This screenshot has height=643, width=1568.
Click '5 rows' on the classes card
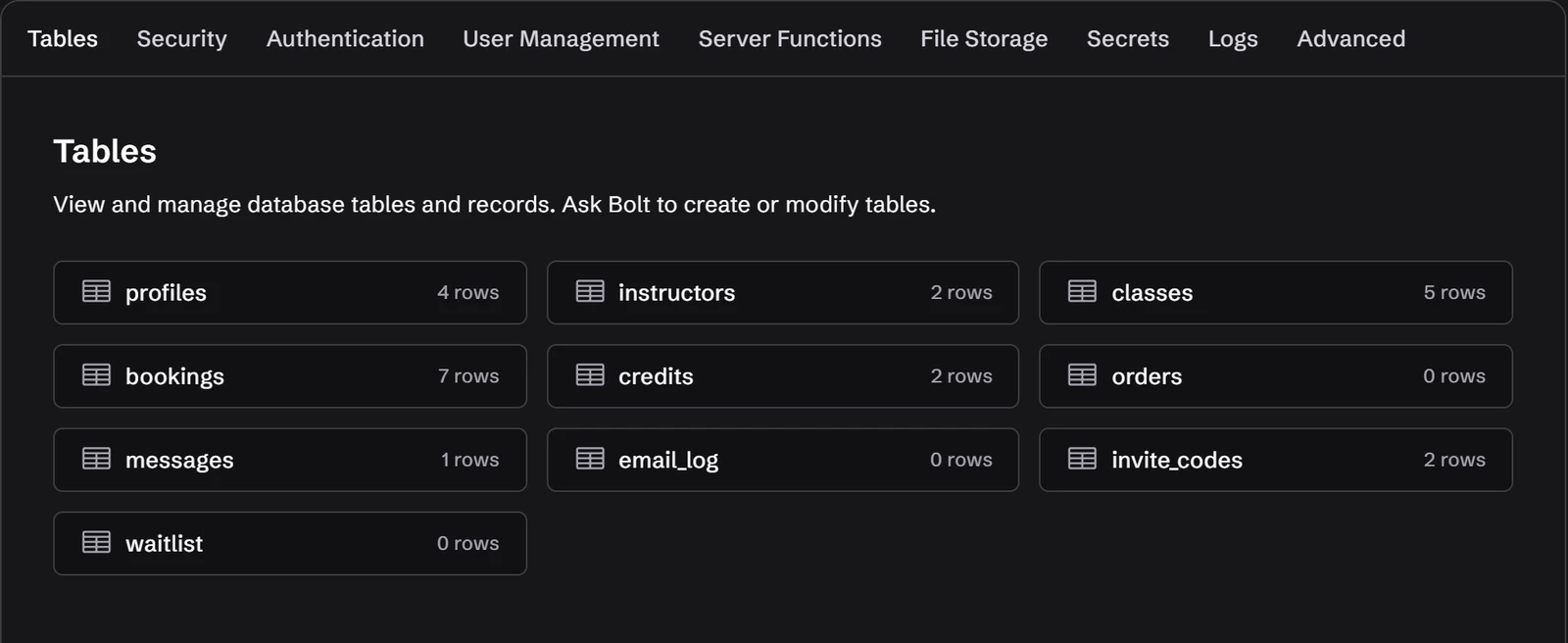[1454, 292]
